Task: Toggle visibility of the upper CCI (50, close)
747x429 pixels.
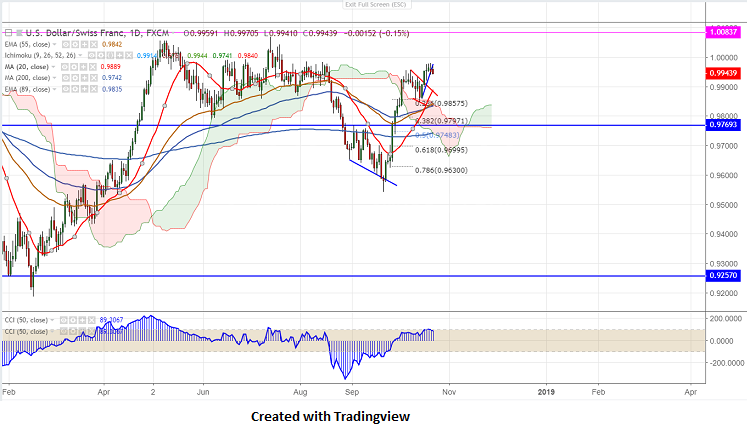Action: click(x=64, y=320)
